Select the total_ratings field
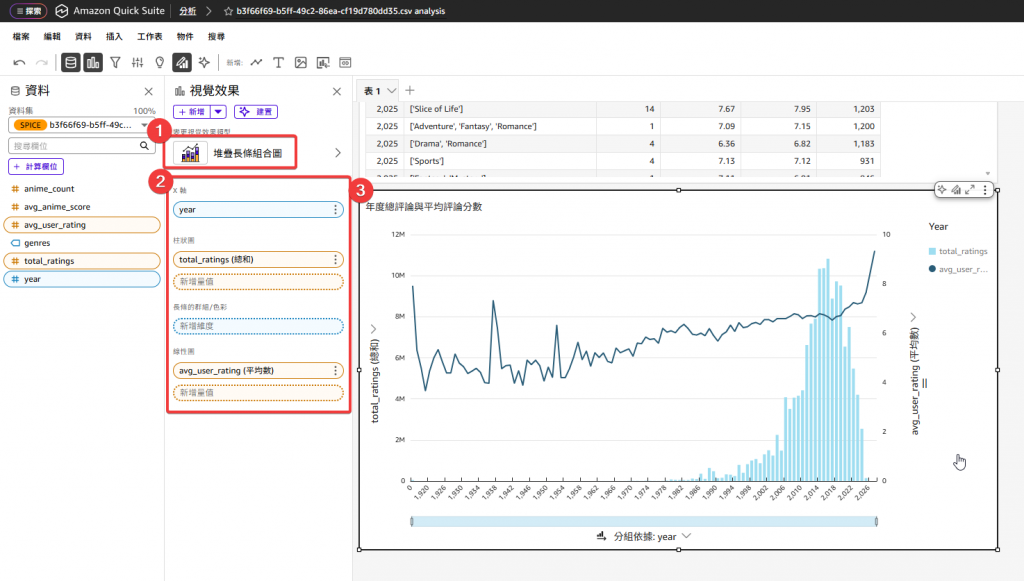 (82, 260)
